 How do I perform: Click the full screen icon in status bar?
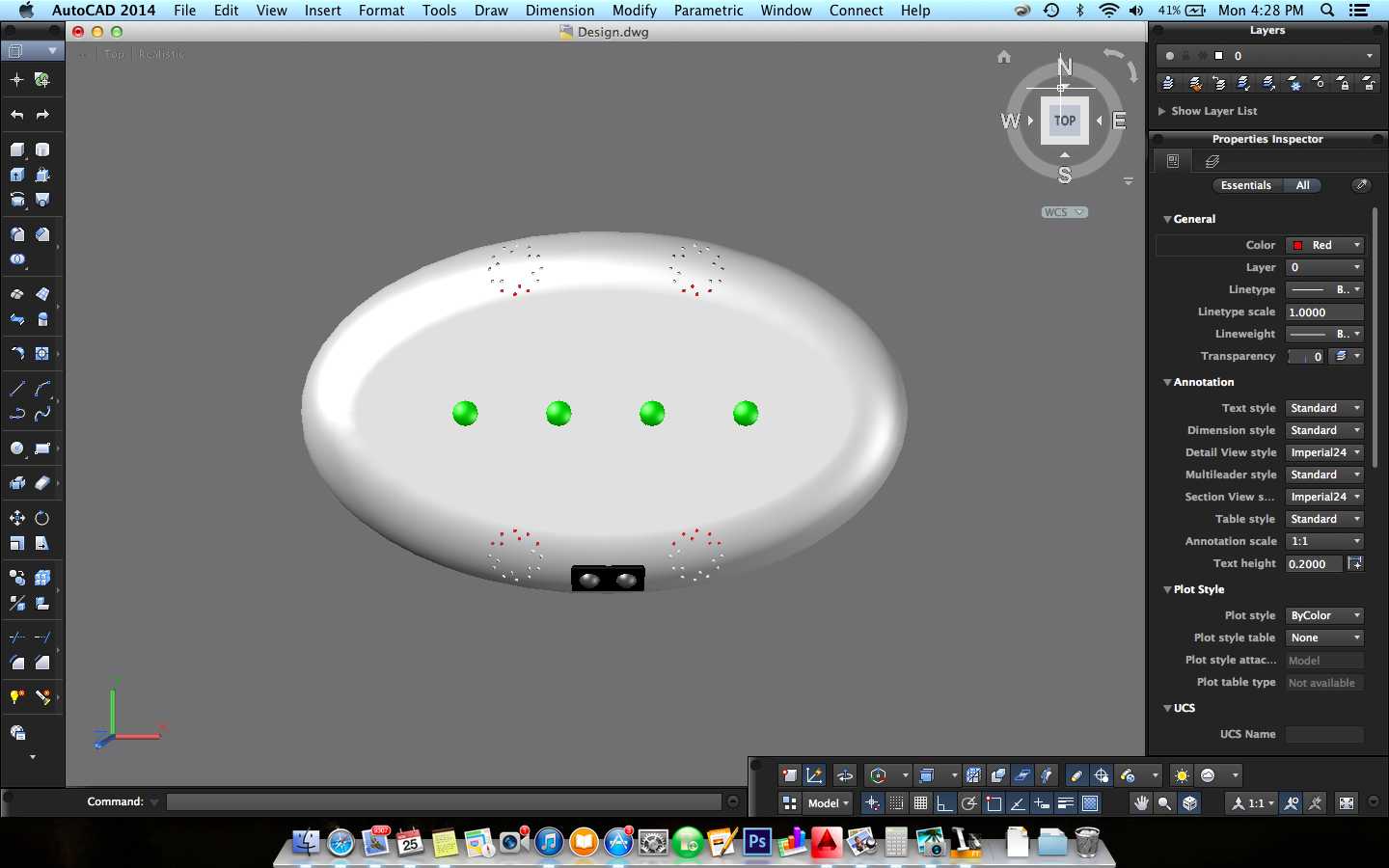[1347, 803]
